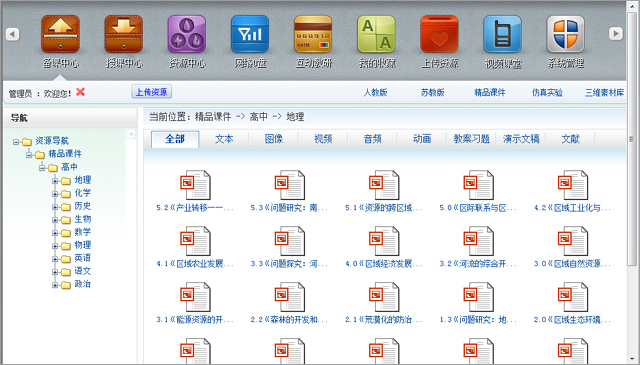Click the red X logout icon
The height and width of the screenshot is (365, 640).
(x=80, y=92)
